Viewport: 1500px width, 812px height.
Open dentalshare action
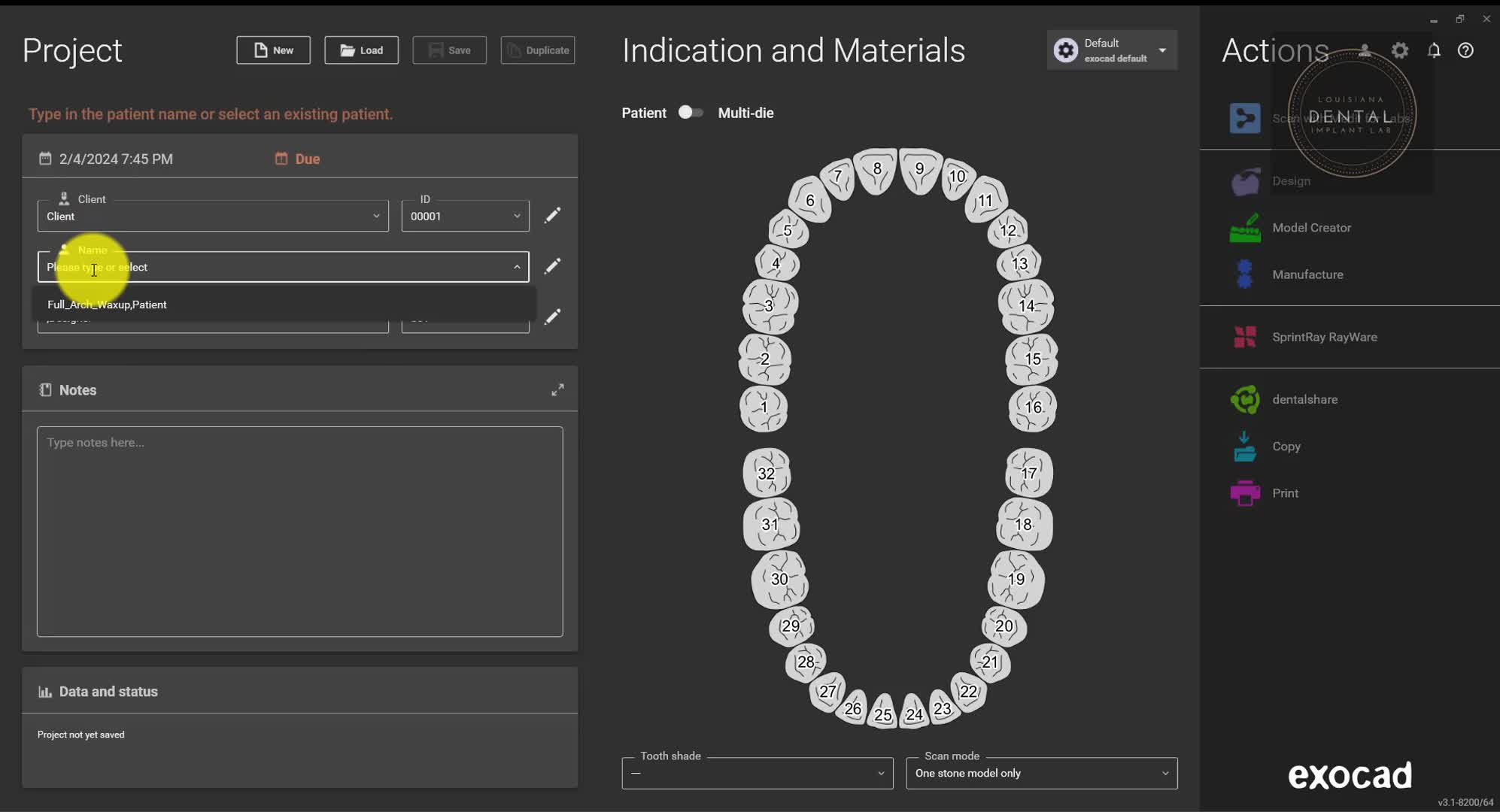tap(1283, 399)
